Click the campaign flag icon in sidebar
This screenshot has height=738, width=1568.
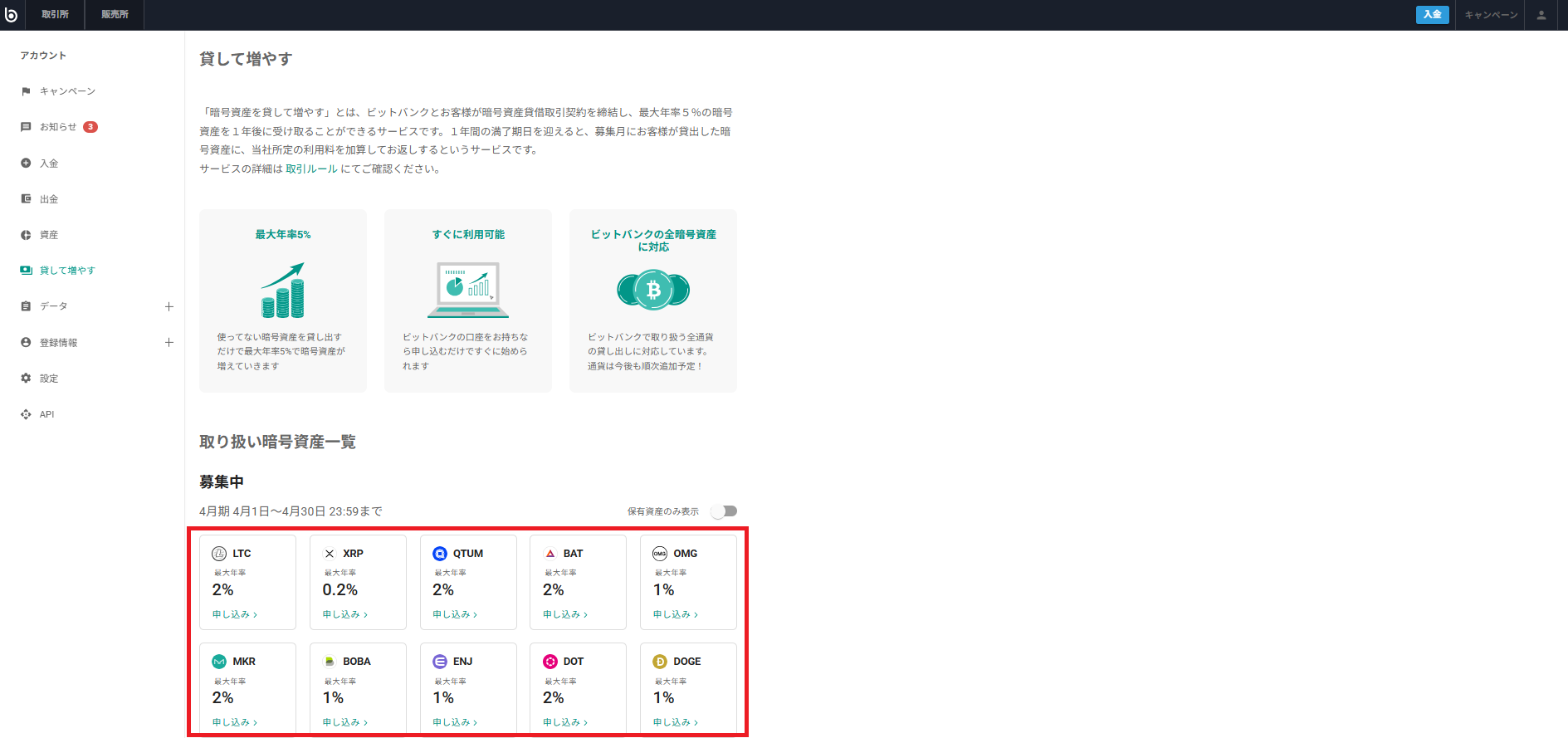[26, 91]
